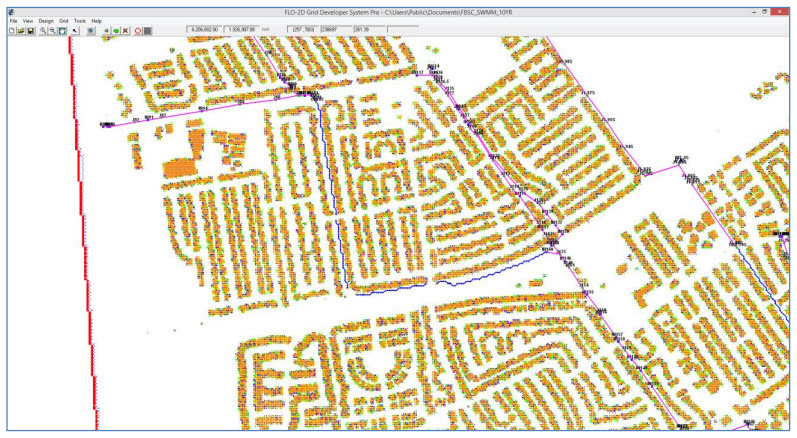Click the Open folder toolbar icon
The height and width of the screenshot is (438, 797).
pyautogui.click(x=21, y=31)
